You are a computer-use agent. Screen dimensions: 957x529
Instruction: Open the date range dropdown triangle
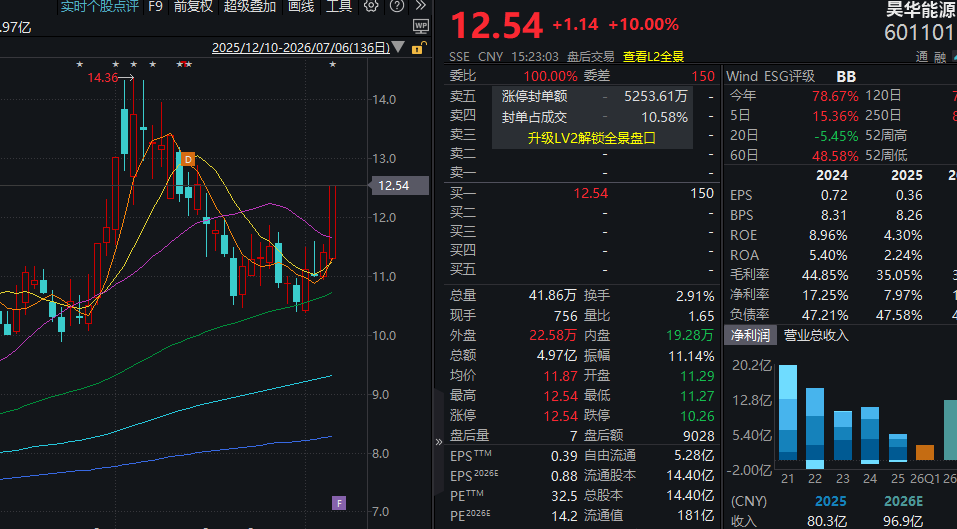[x=398, y=47]
